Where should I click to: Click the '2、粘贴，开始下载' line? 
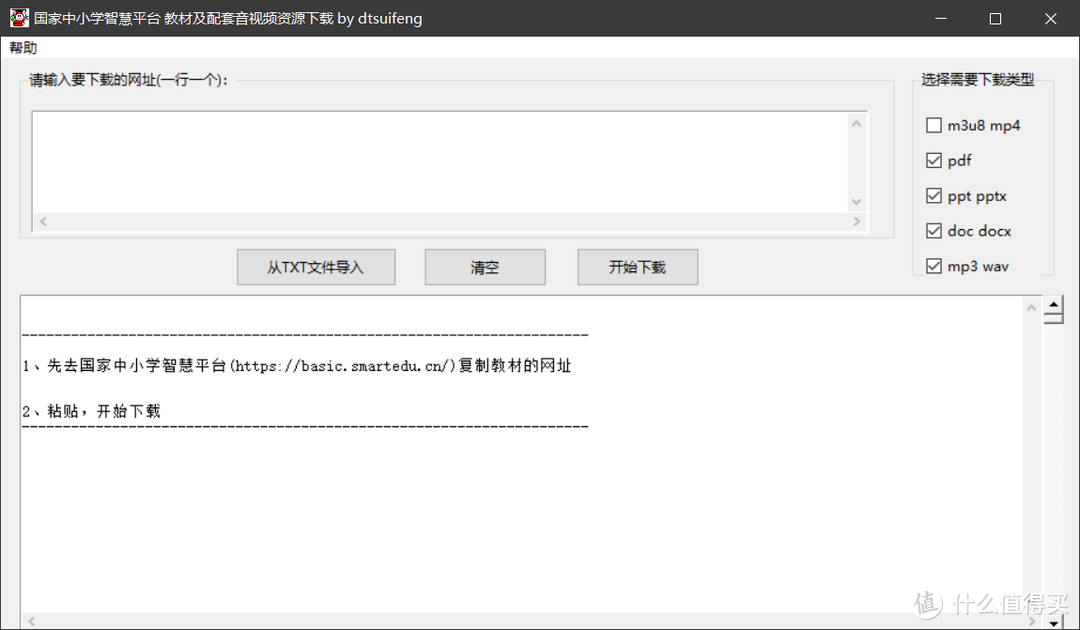coord(92,411)
